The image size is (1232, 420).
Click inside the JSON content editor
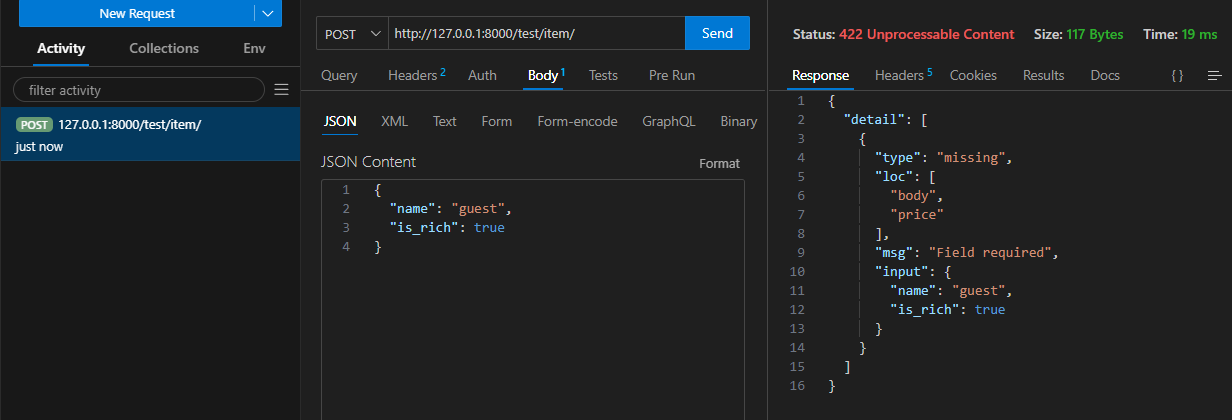pyautogui.click(x=533, y=300)
